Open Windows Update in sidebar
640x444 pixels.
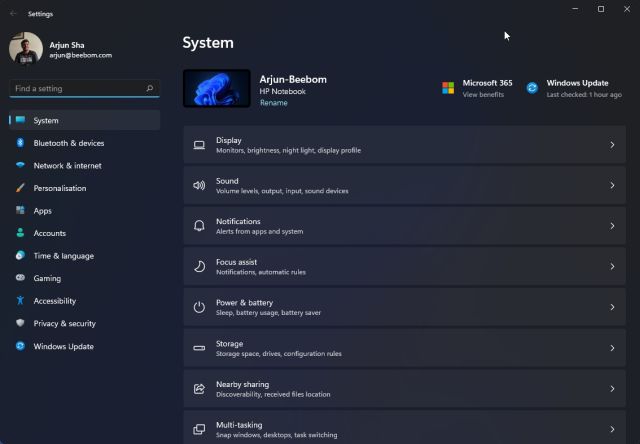click(x=84, y=346)
